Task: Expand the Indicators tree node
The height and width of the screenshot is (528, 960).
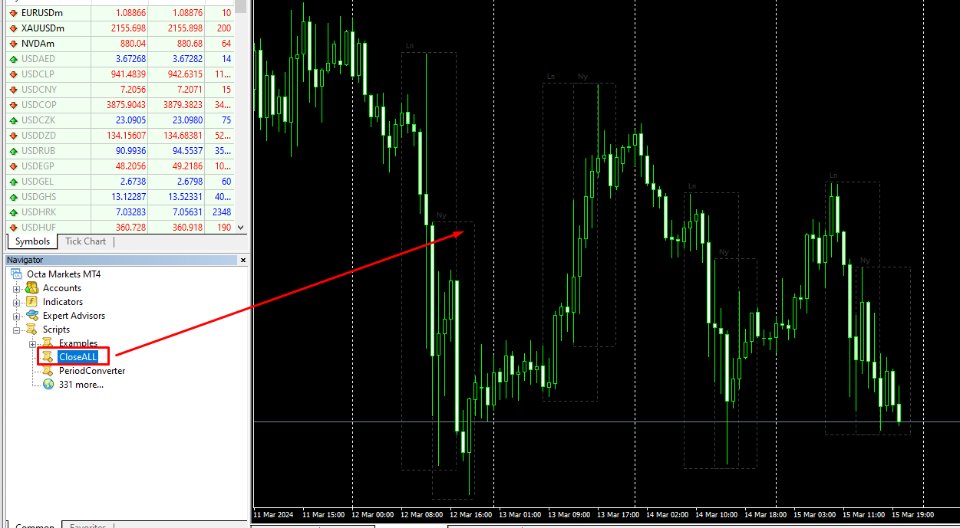Action: tap(16, 302)
